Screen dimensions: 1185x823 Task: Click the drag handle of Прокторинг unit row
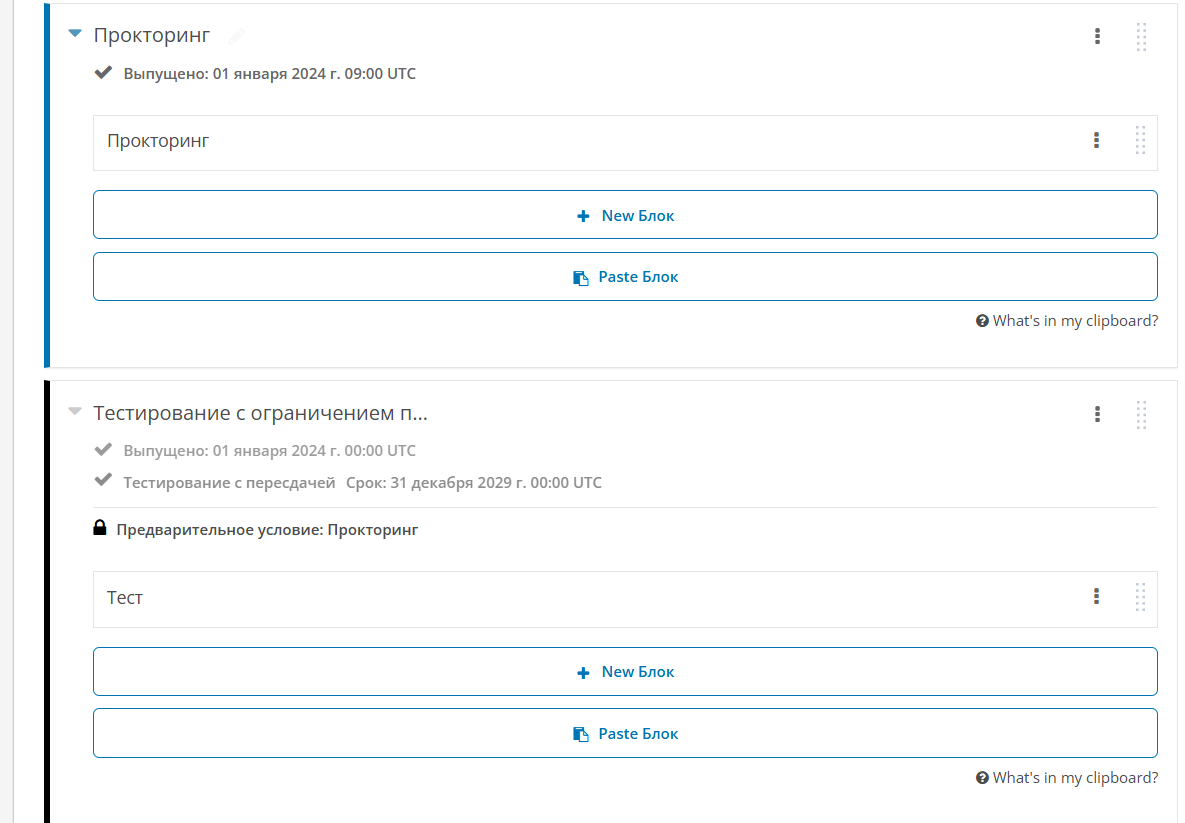click(x=1141, y=141)
